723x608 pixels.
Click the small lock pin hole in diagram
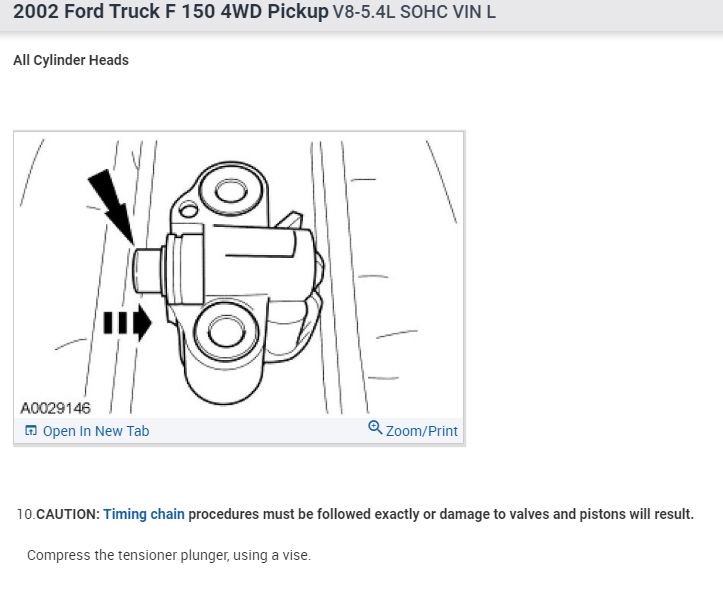pos(188,211)
